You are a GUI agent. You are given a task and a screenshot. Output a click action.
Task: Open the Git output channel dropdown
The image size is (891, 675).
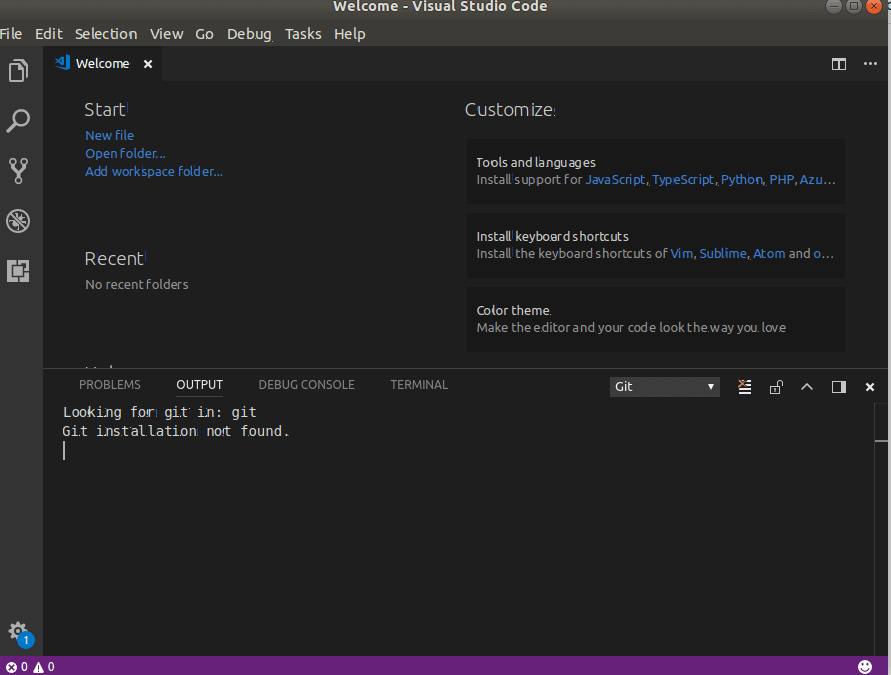(664, 387)
